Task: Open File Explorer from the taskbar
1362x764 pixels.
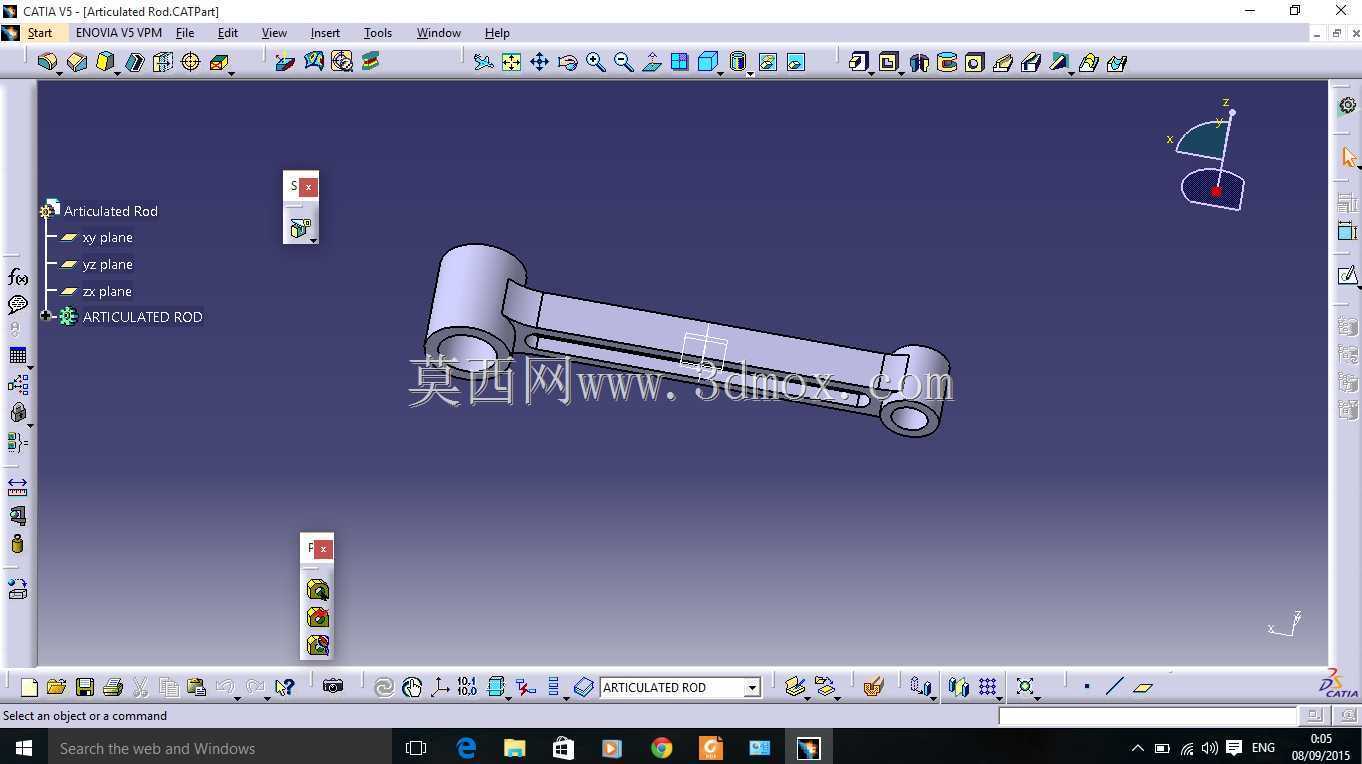Action: tap(514, 748)
